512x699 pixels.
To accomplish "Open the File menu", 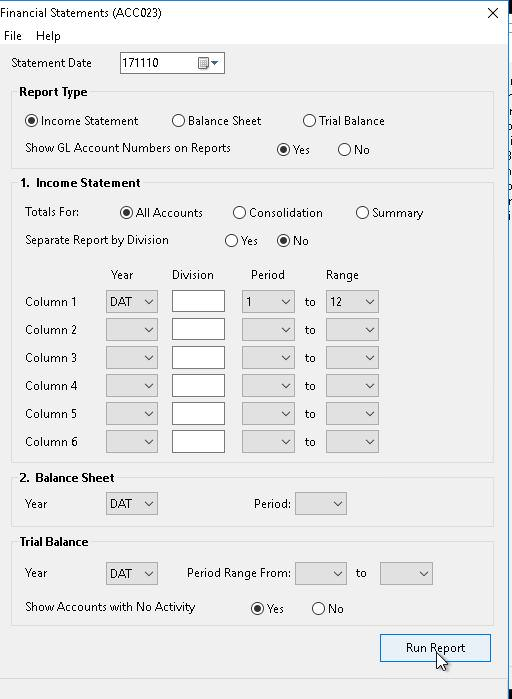I will coord(12,36).
